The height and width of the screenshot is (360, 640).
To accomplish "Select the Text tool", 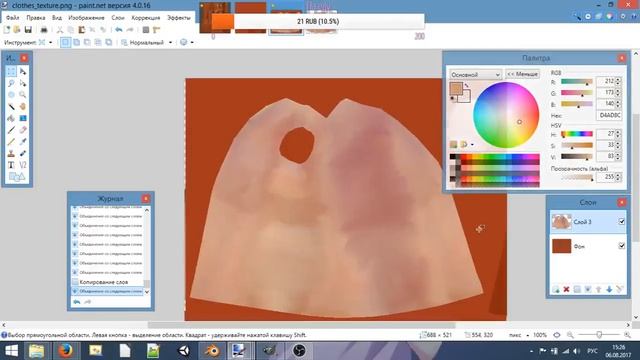I will coord(11,165).
